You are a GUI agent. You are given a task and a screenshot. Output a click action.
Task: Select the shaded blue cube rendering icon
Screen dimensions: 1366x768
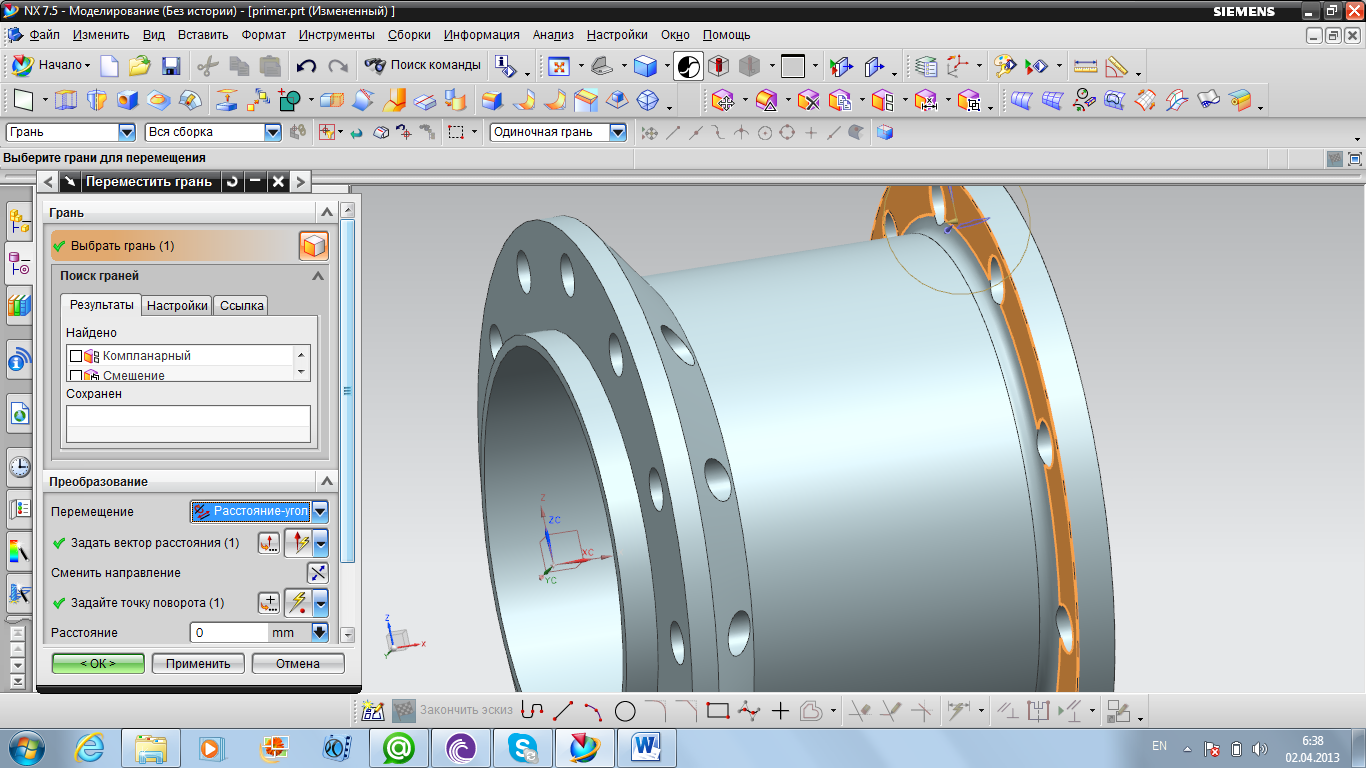(x=645, y=66)
